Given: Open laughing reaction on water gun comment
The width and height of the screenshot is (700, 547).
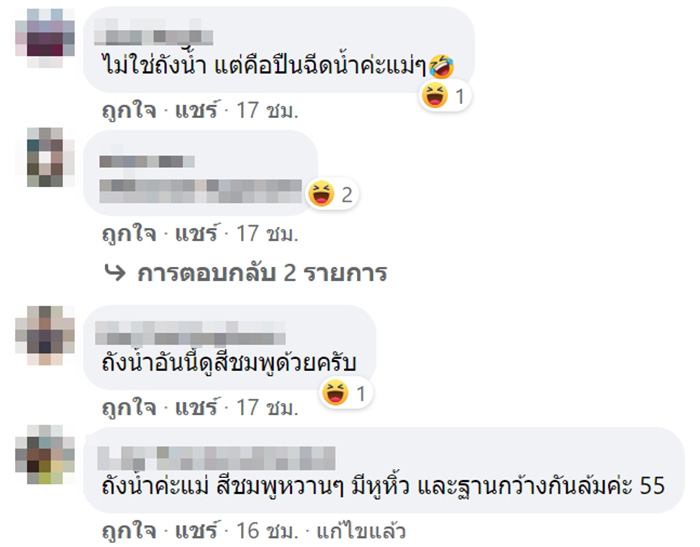Looking at the screenshot, I should tap(445, 96).
